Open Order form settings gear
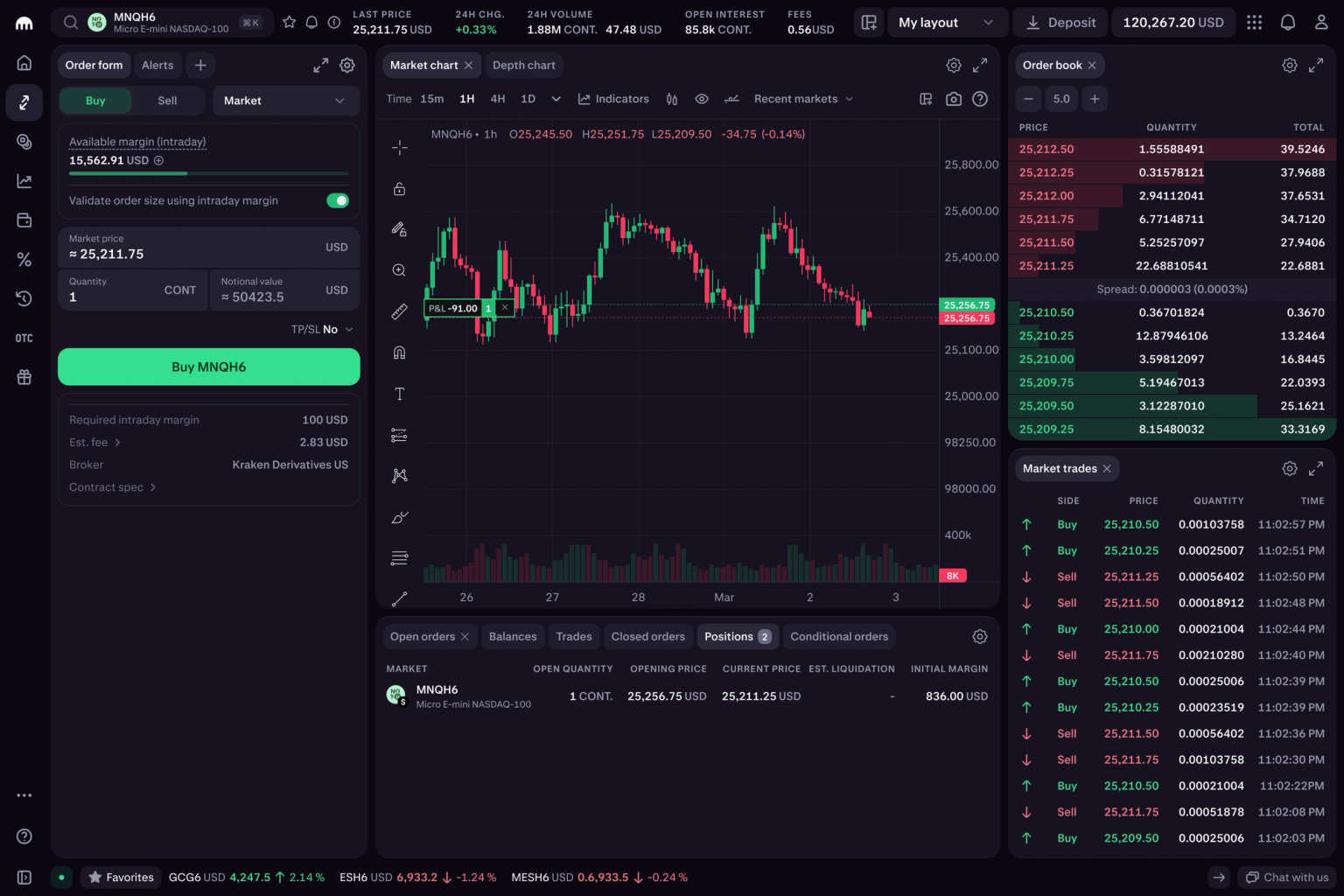 347,65
